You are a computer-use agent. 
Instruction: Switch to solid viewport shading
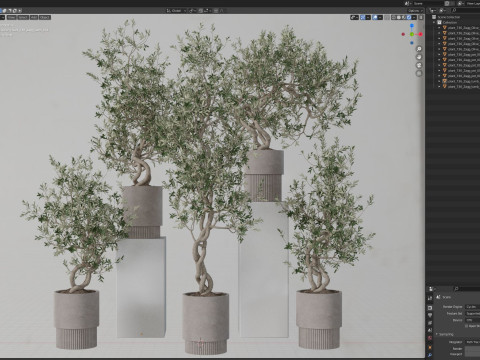[399, 17]
